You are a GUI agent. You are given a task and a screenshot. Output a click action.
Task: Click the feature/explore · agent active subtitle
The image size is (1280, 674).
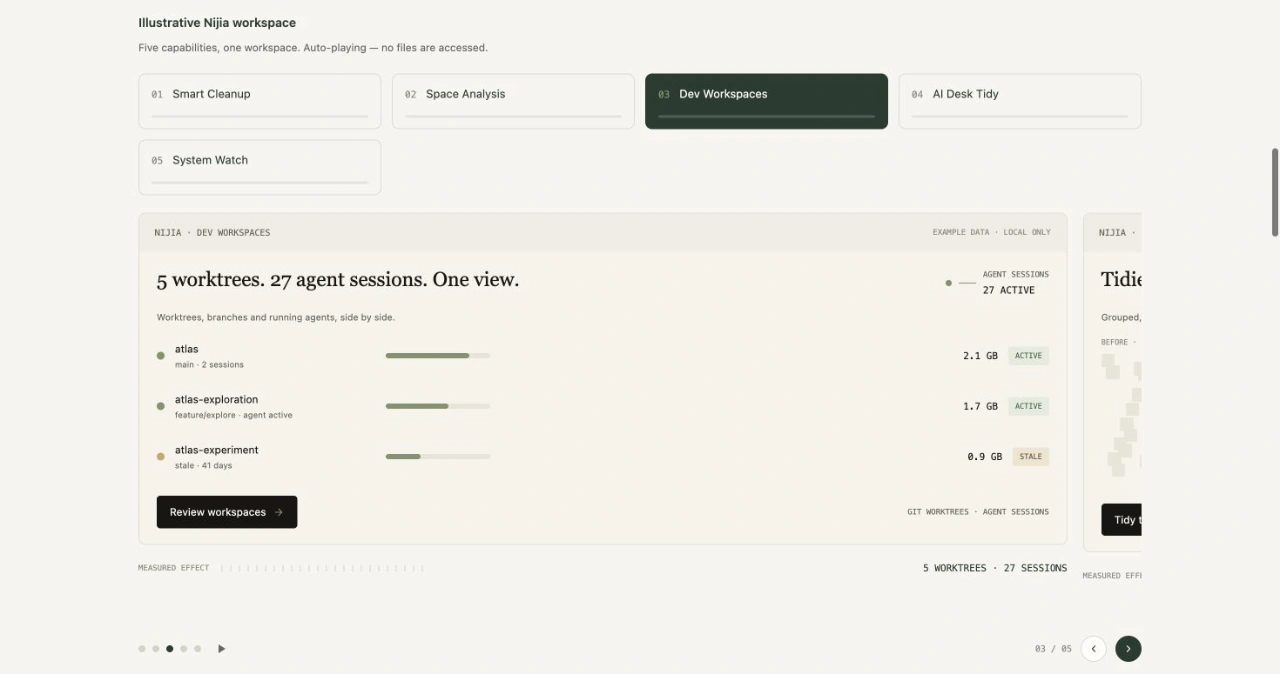click(x=234, y=415)
